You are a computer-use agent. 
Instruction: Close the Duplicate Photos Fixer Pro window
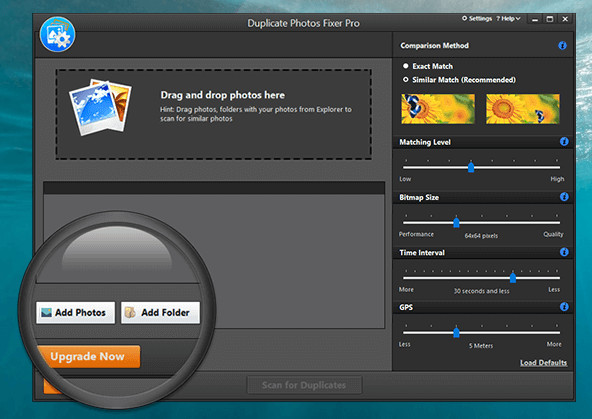565,19
